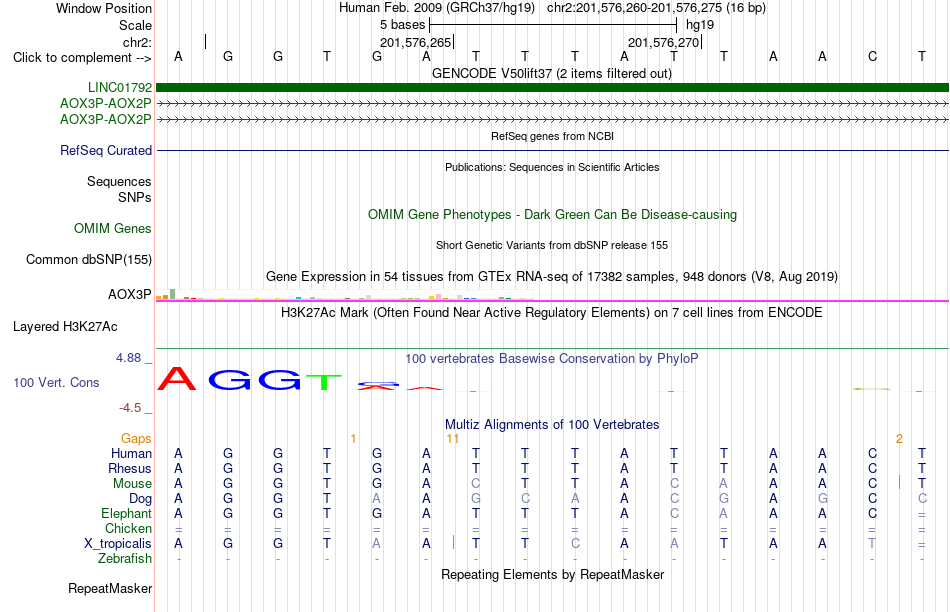The width and height of the screenshot is (950, 612).
Task: Click the Layered H3K27Ac track label
Action: [65, 327]
